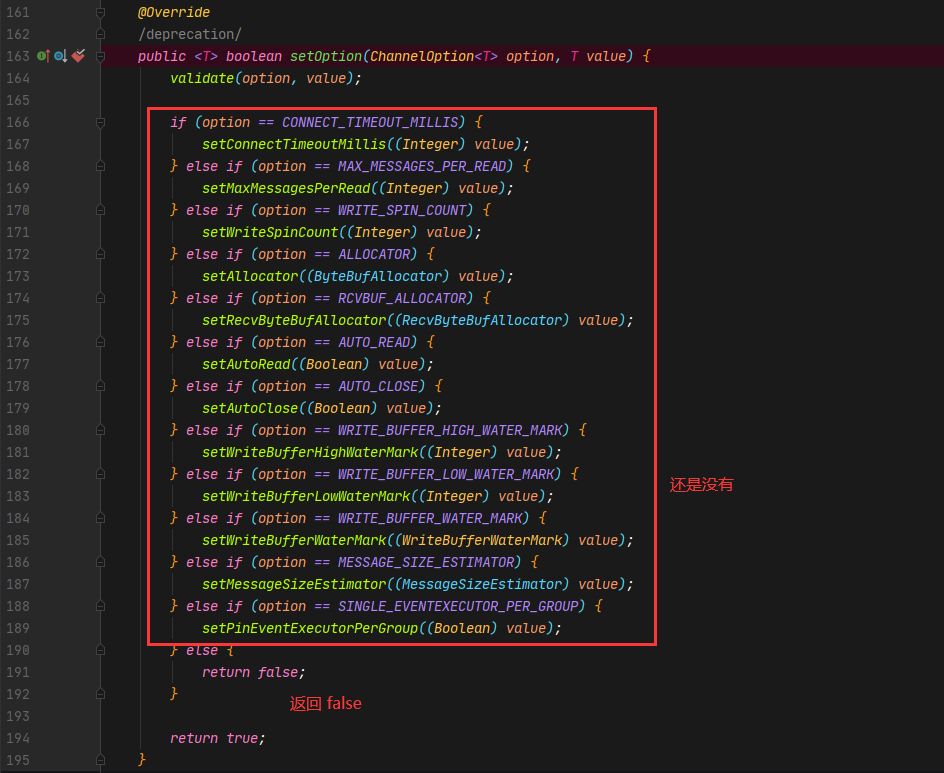
Task: Collapse the fold marker next to line 168
Action: coord(99,166)
